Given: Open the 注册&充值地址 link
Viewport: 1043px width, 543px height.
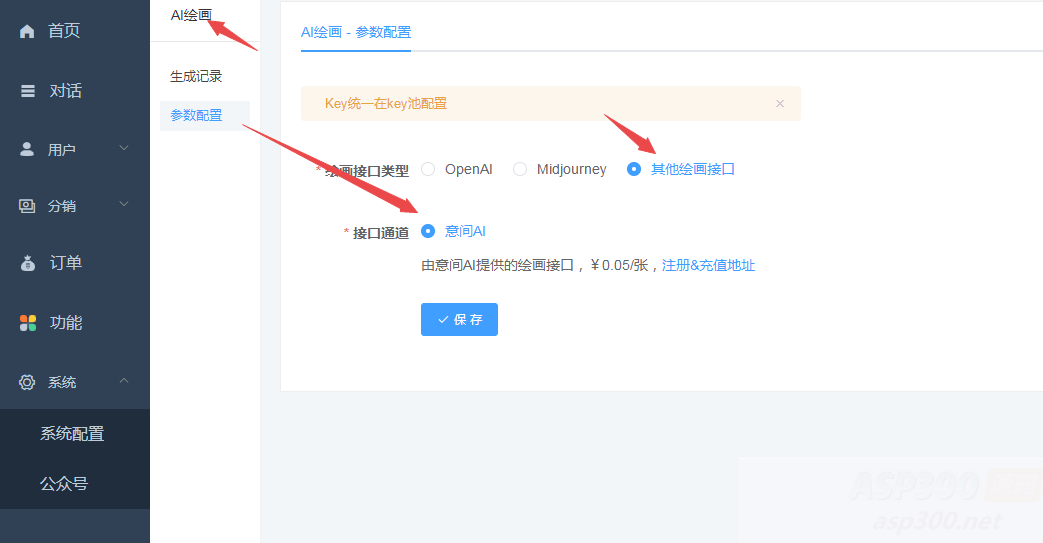Looking at the screenshot, I should [708, 265].
